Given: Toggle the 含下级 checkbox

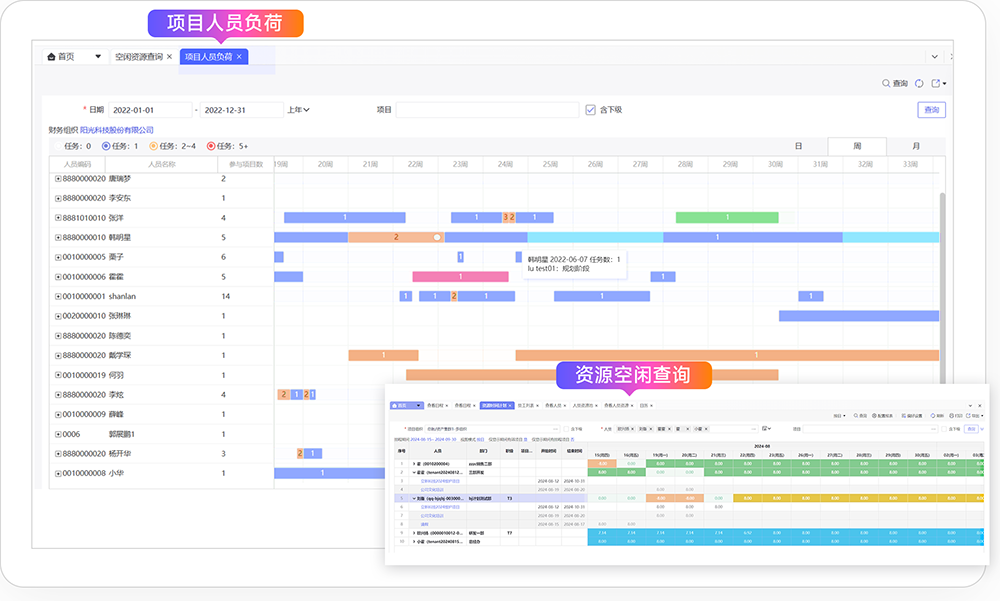Looking at the screenshot, I should (591, 110).
